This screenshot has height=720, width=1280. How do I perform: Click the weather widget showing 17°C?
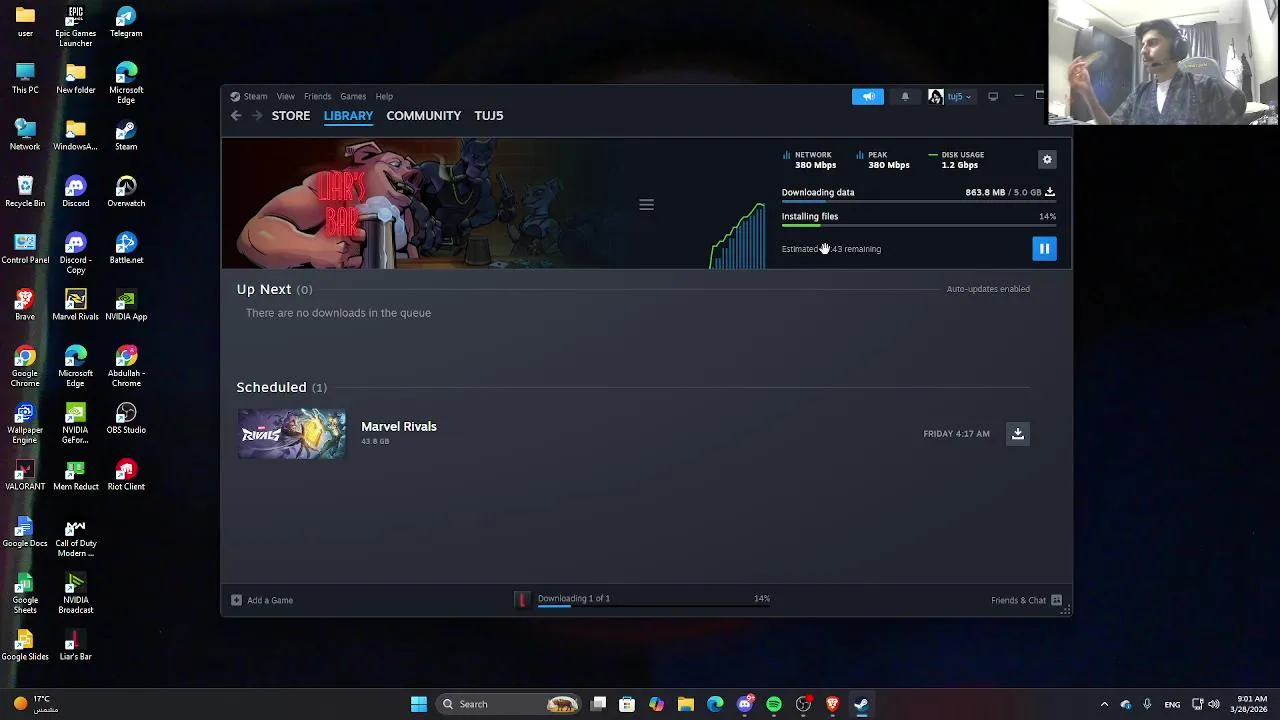click(x=35, y=704)
